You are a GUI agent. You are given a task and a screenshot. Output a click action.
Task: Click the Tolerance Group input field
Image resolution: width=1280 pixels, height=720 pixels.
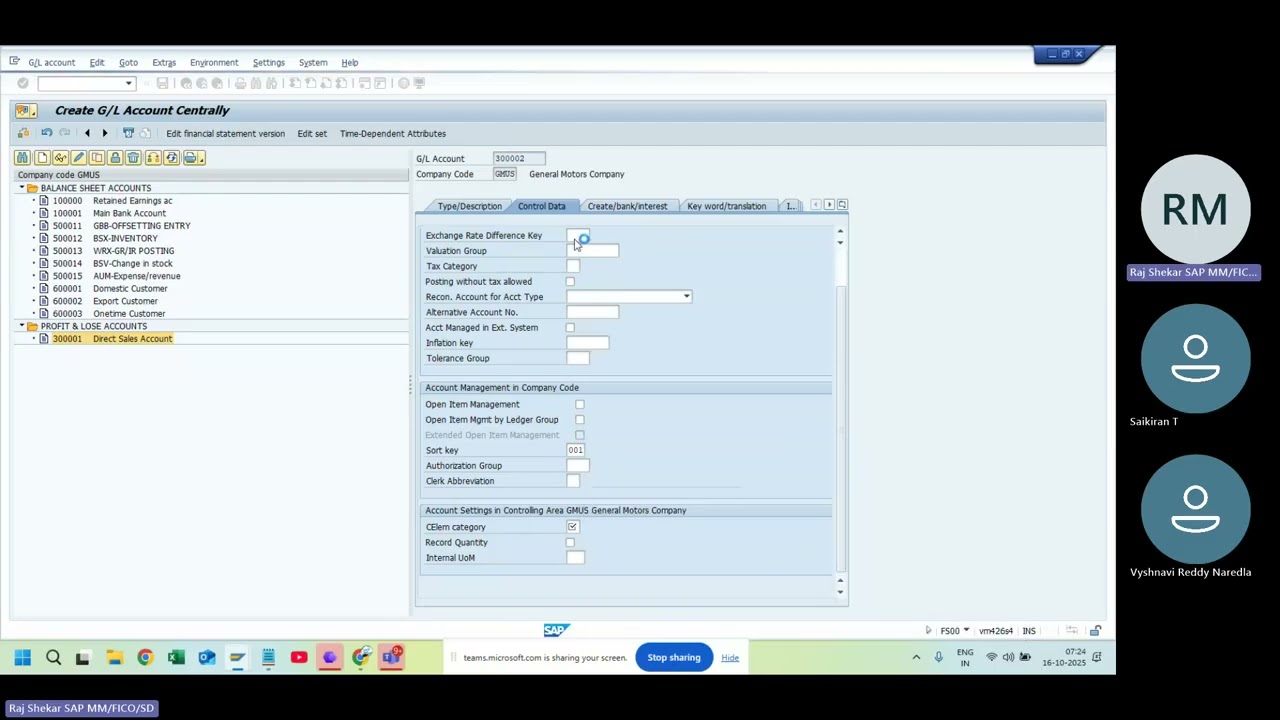click(578, 359)
